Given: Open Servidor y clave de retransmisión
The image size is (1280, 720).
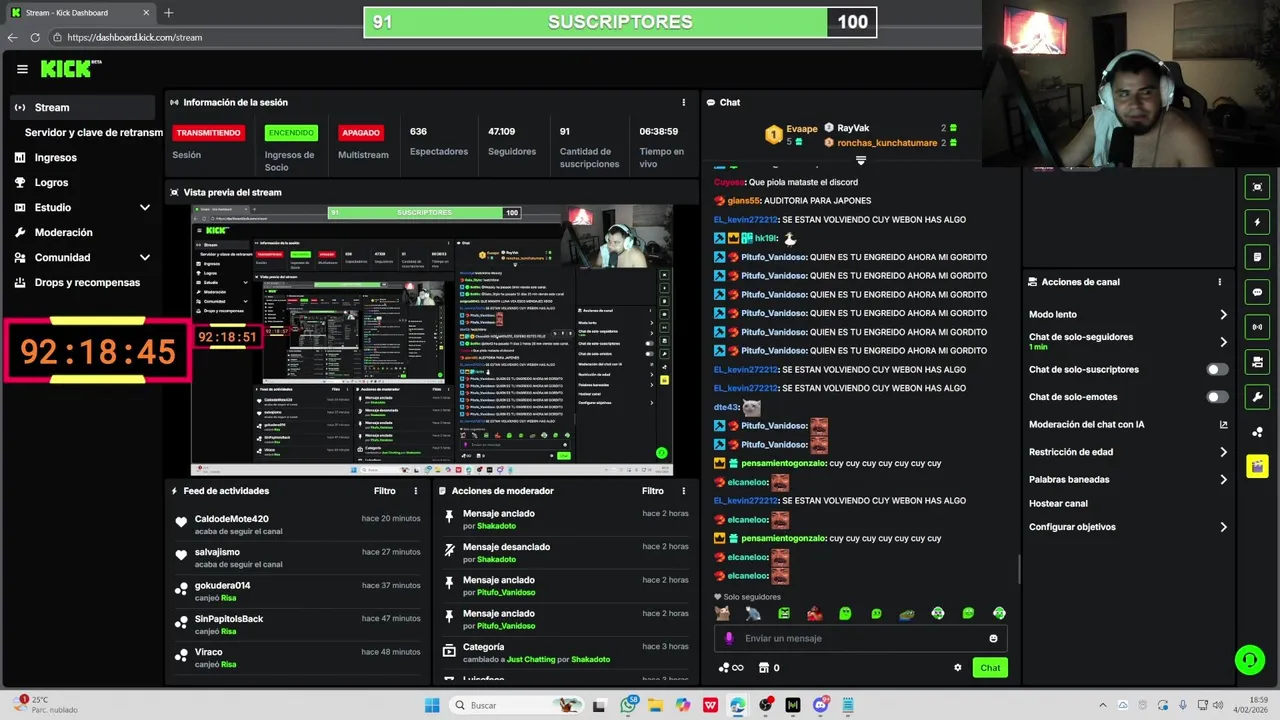Looking at the screenshot, I should tap(93, 132).
